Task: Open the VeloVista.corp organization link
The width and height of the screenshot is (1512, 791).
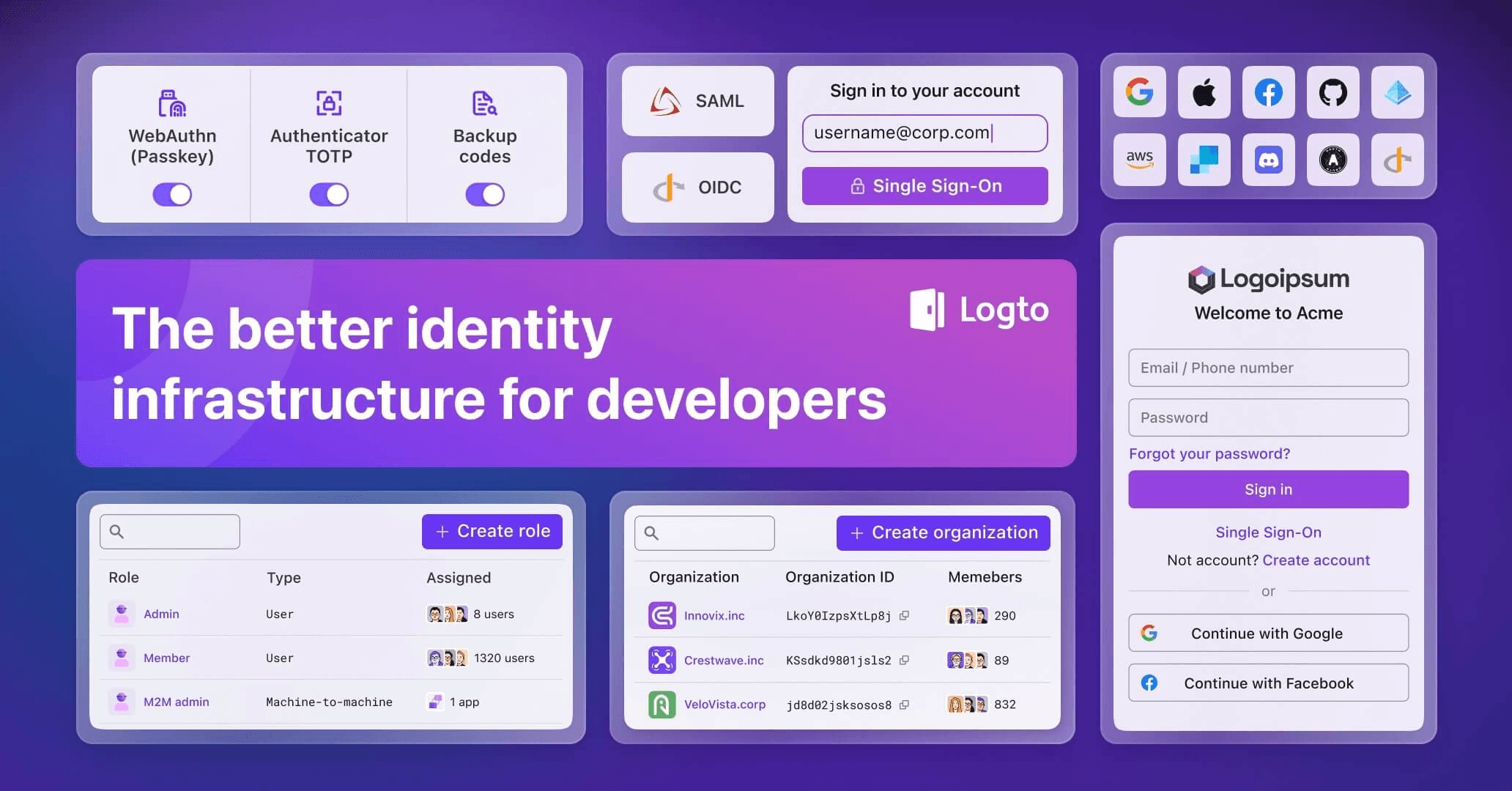Action: point(725,705)
